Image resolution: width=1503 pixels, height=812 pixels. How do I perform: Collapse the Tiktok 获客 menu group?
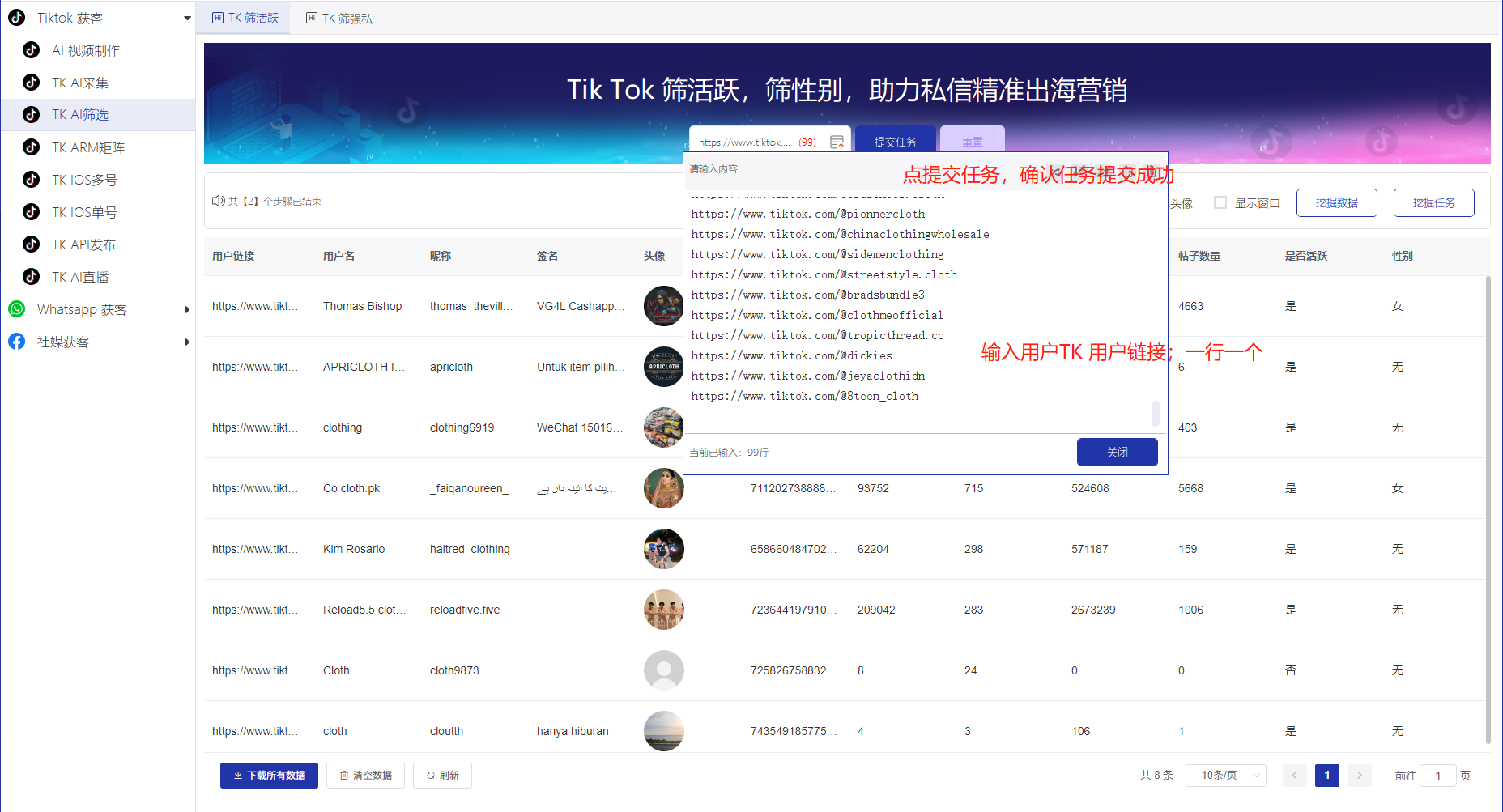pos(187,17)
